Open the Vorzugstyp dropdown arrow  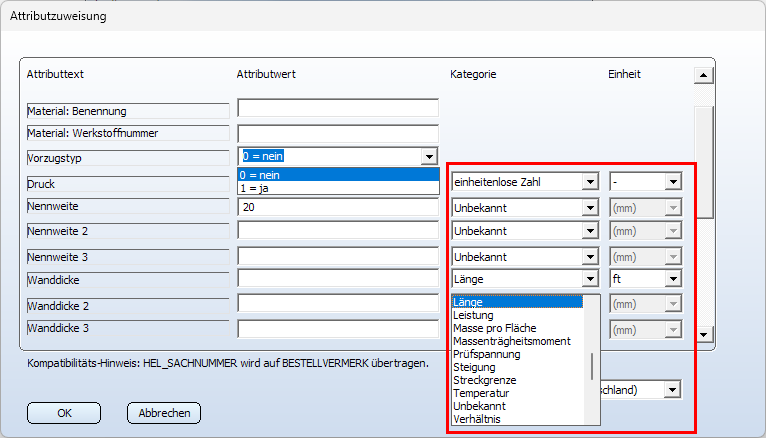click(429, 157)
